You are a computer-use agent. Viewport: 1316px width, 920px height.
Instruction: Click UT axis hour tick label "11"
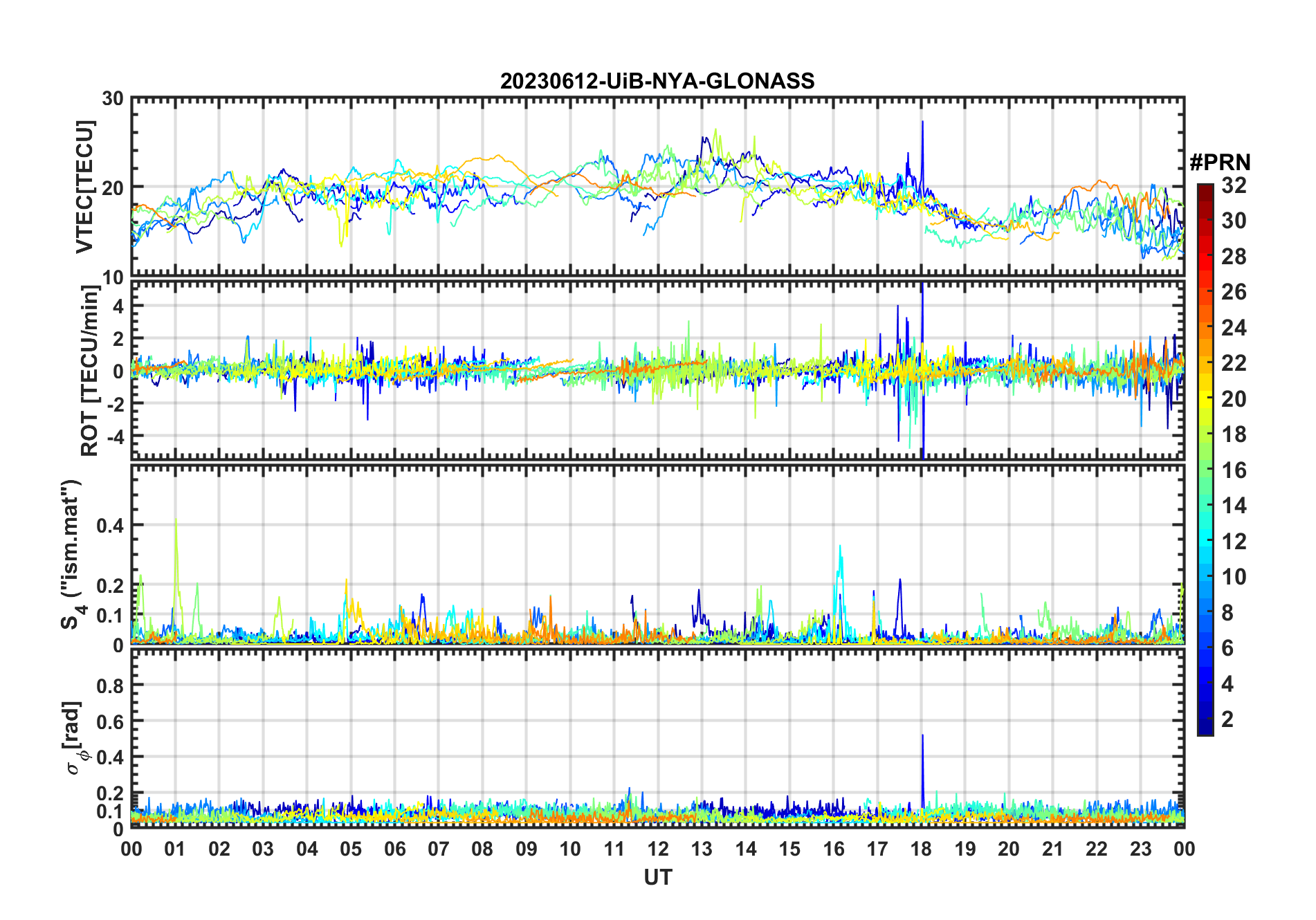coord(614,849)
